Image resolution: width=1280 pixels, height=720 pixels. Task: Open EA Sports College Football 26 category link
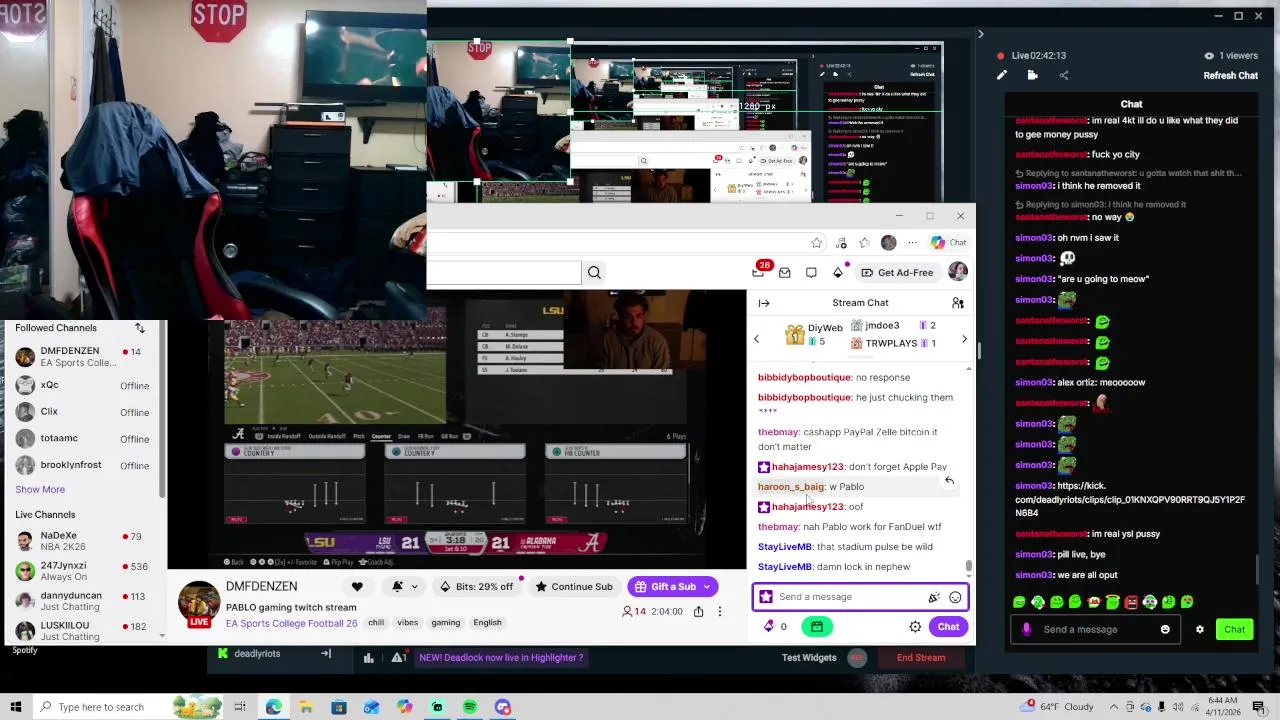(291, 623)
